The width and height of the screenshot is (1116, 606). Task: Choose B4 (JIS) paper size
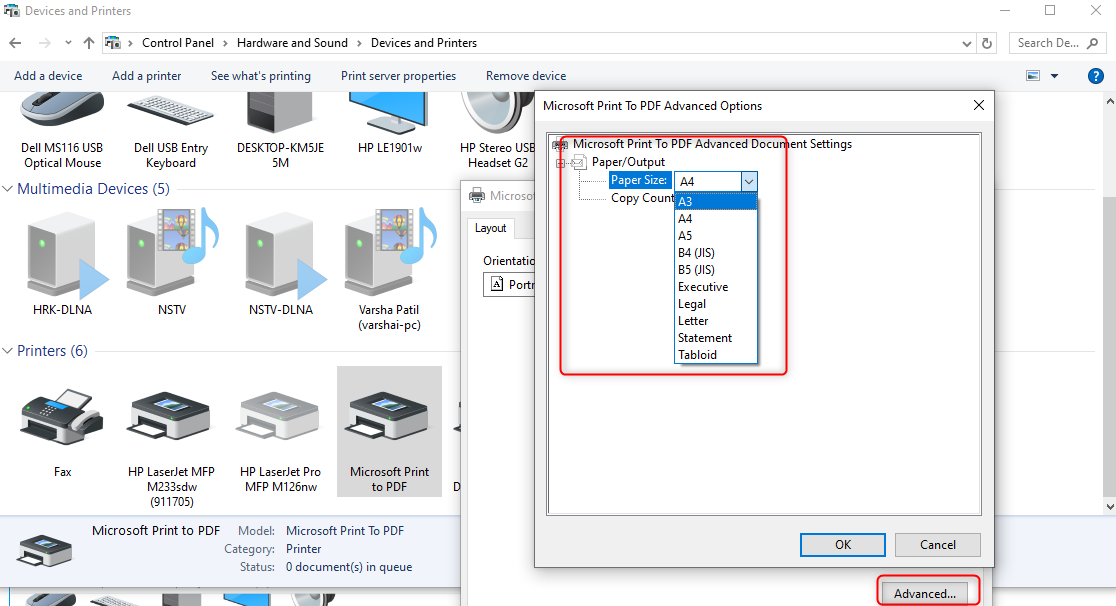[715, 253]
